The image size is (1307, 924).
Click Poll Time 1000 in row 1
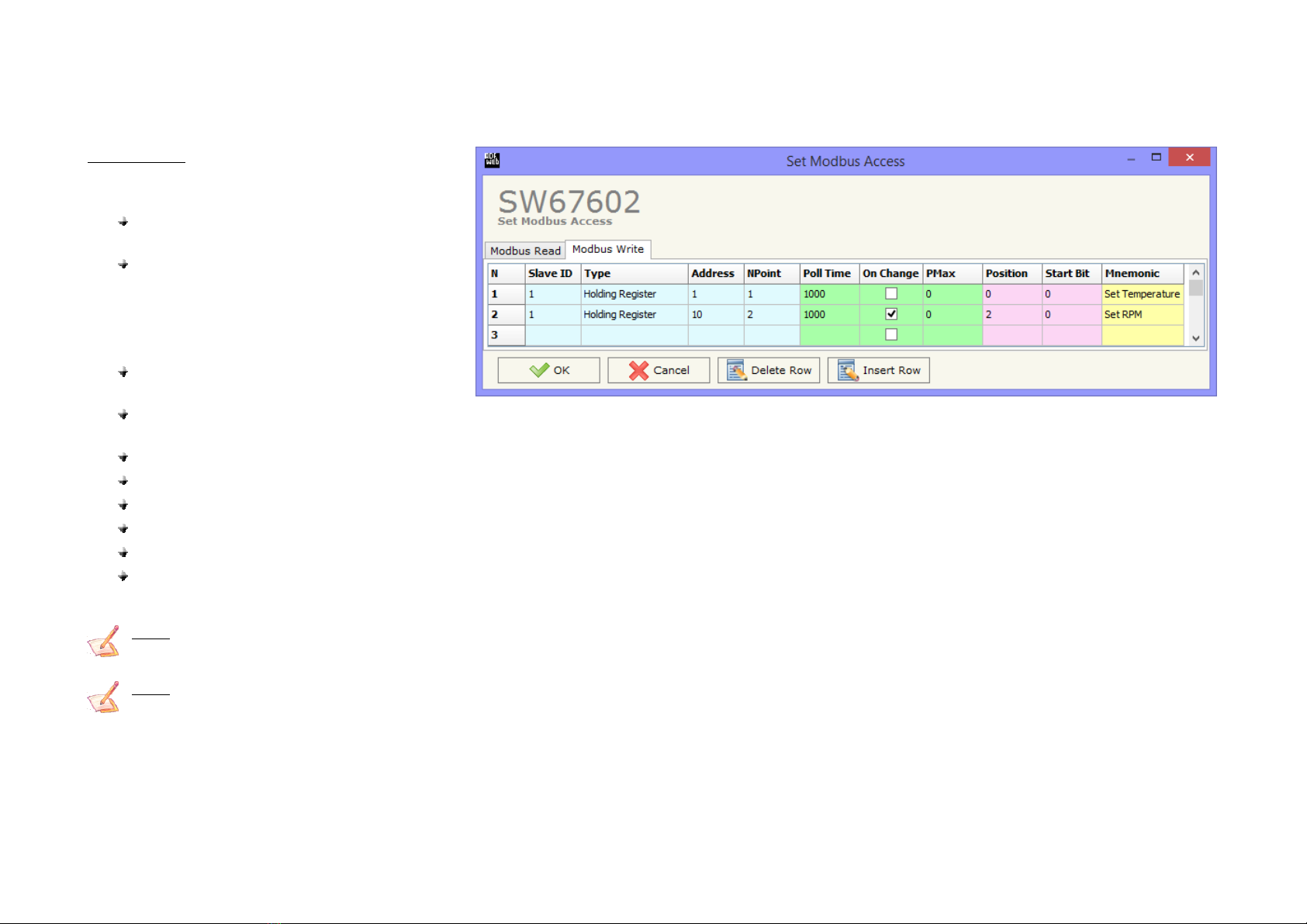coord(829,294)
